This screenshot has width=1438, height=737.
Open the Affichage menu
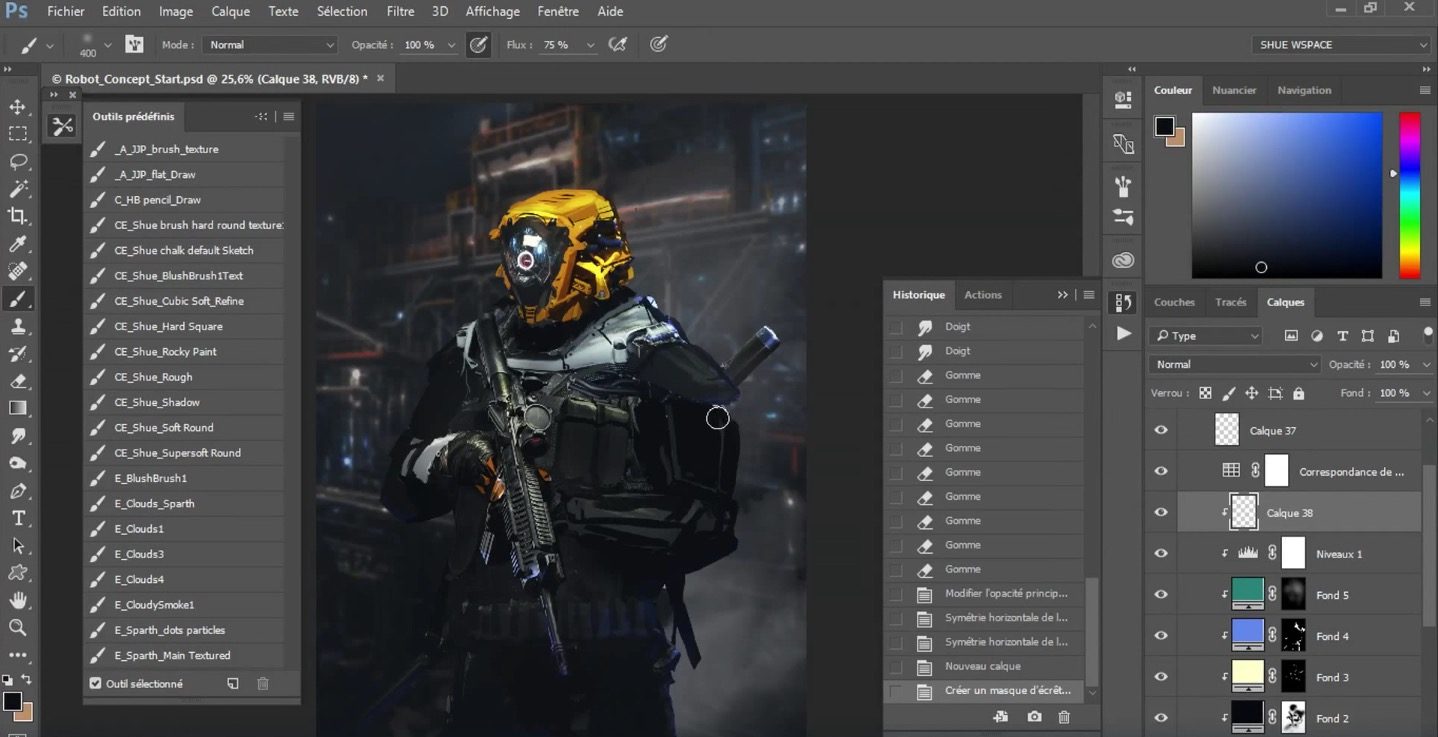pos(492,11)
